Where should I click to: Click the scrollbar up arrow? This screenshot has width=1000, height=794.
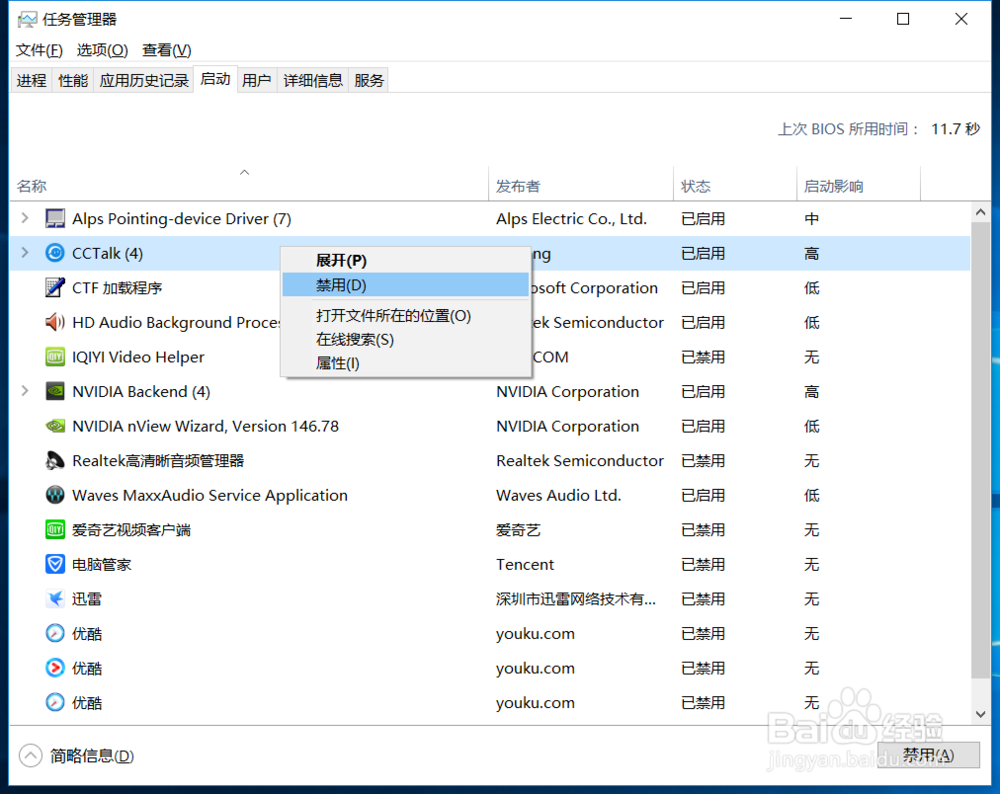(x=981, y=212)
